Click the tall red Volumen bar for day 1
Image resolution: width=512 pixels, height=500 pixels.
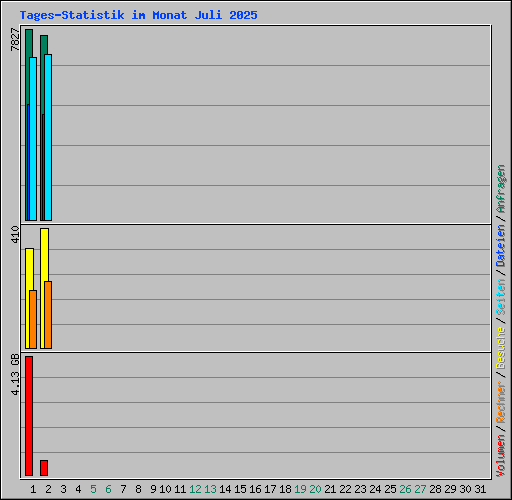click(x=29, y=416)
